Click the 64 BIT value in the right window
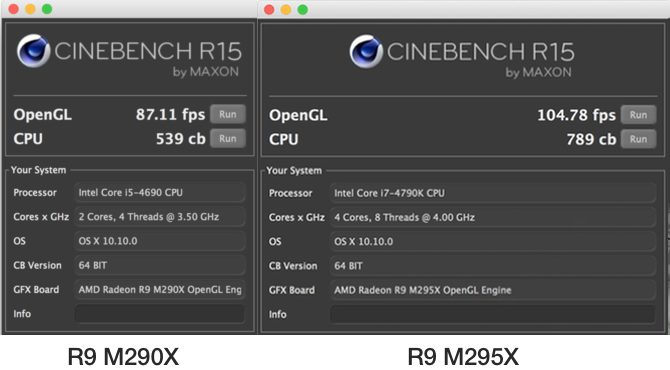This screenshot has width=670, height=370. pyautogui.click(x=493, y=266)
